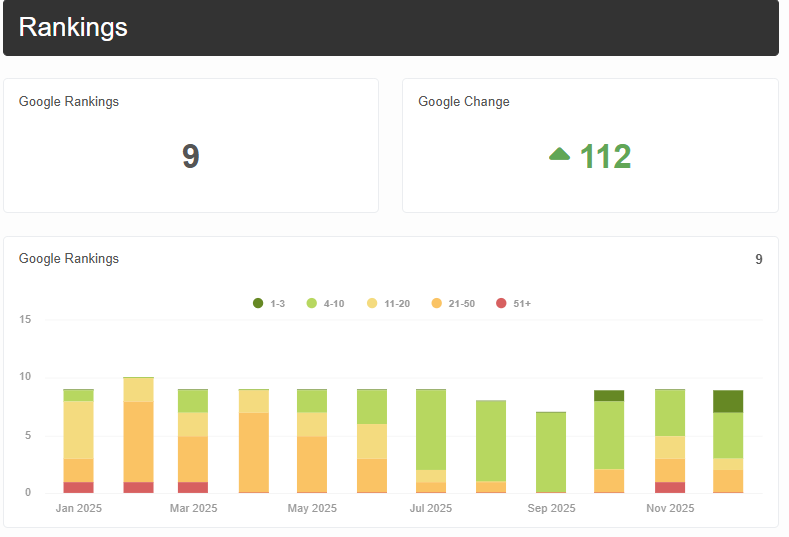Click the green up-arrow change icon
The image size is (789, 537).
[x=560, y=154]
